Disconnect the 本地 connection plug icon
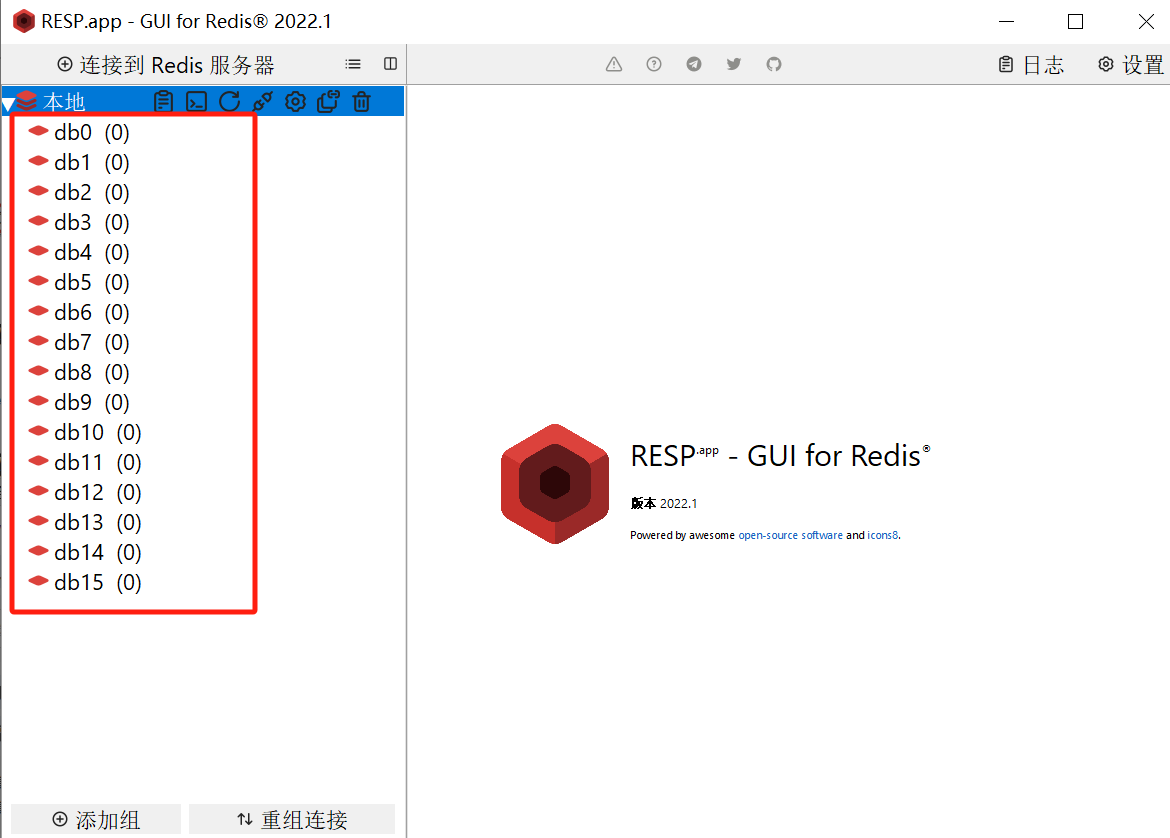Screen dimensions: 1170x838 (263, 101)
